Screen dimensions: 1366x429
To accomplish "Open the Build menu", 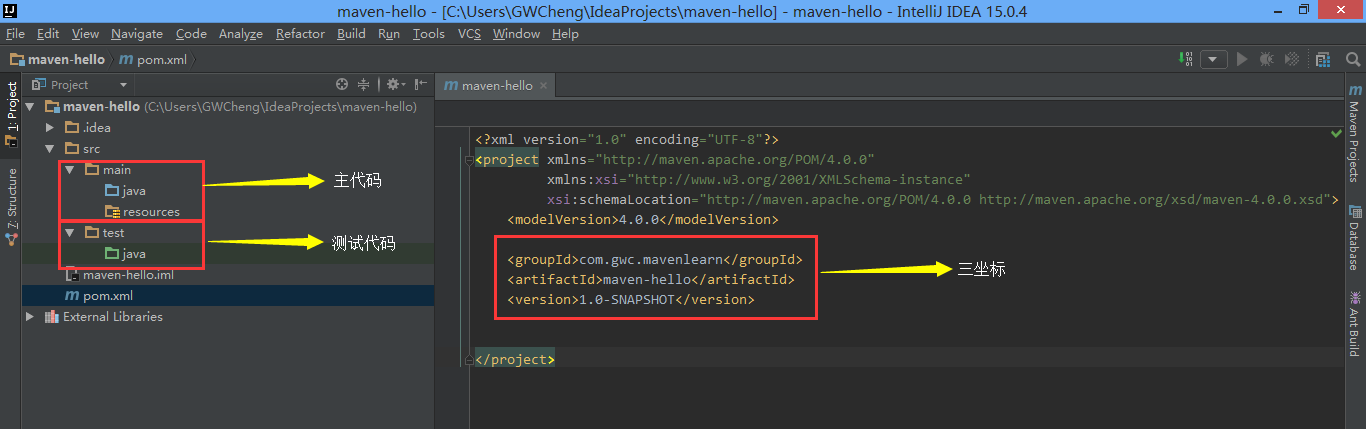I will click(351, 33).
